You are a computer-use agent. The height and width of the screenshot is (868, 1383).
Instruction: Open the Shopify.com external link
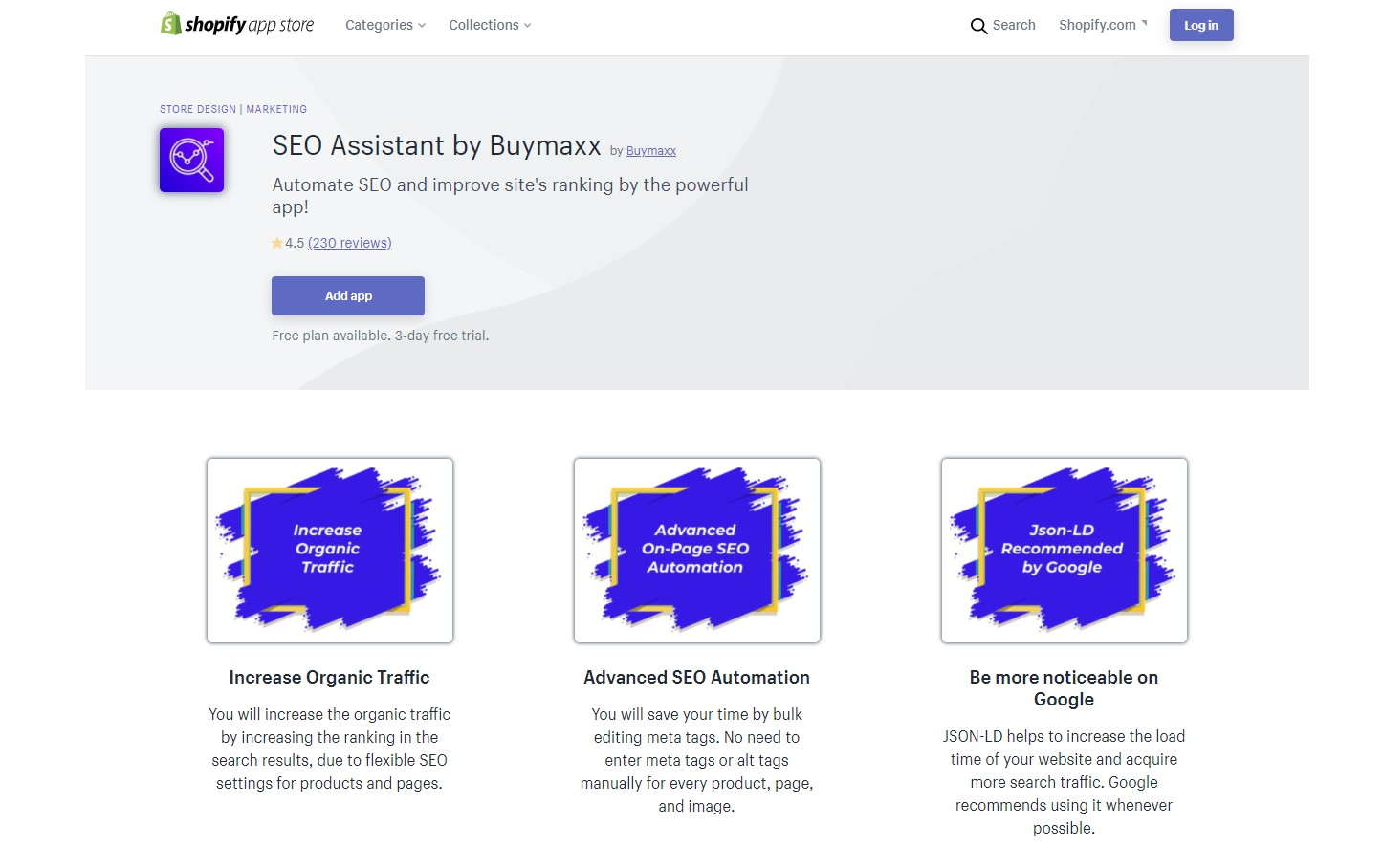point(1103,25)
